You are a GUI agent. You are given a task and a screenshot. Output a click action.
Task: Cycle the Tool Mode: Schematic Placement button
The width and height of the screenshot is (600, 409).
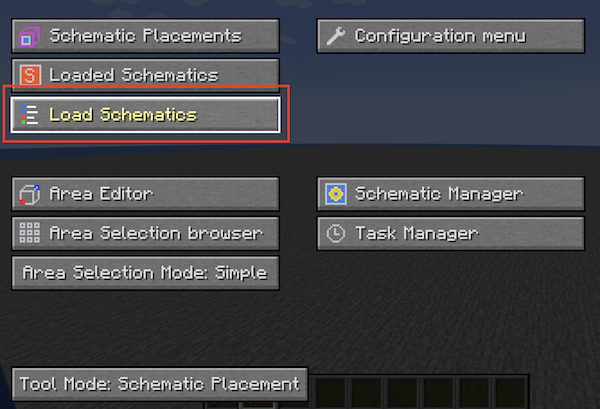tap(160, 384)
